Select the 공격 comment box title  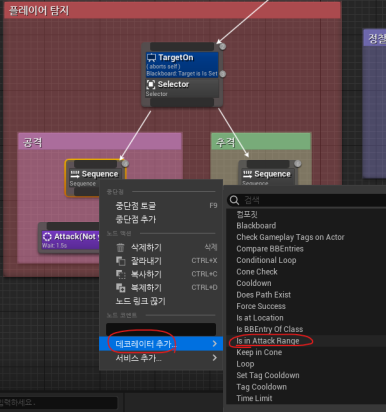point(32,142)
